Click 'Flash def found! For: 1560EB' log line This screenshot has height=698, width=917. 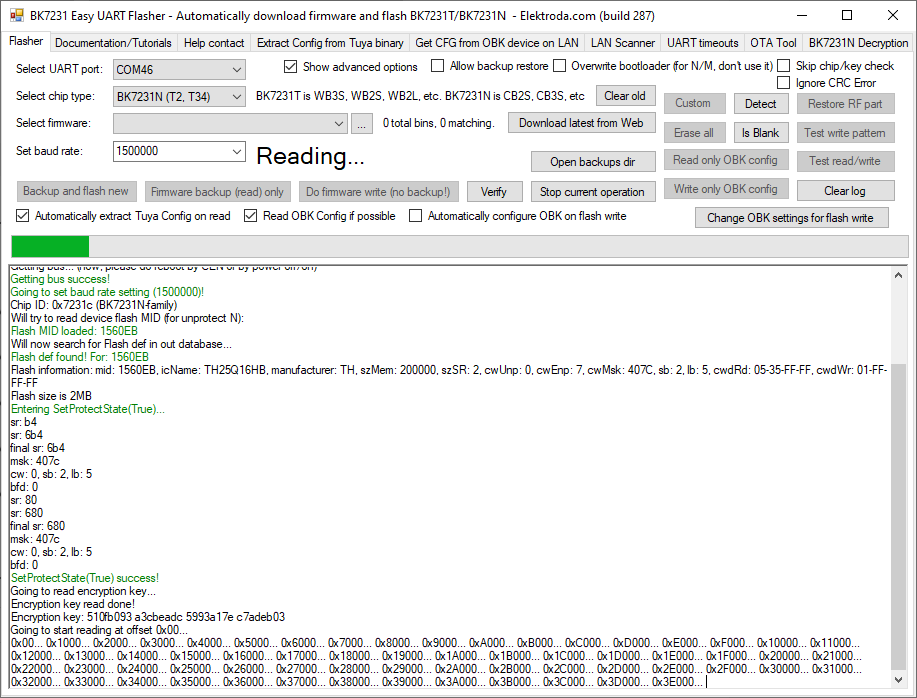point(80,357)
